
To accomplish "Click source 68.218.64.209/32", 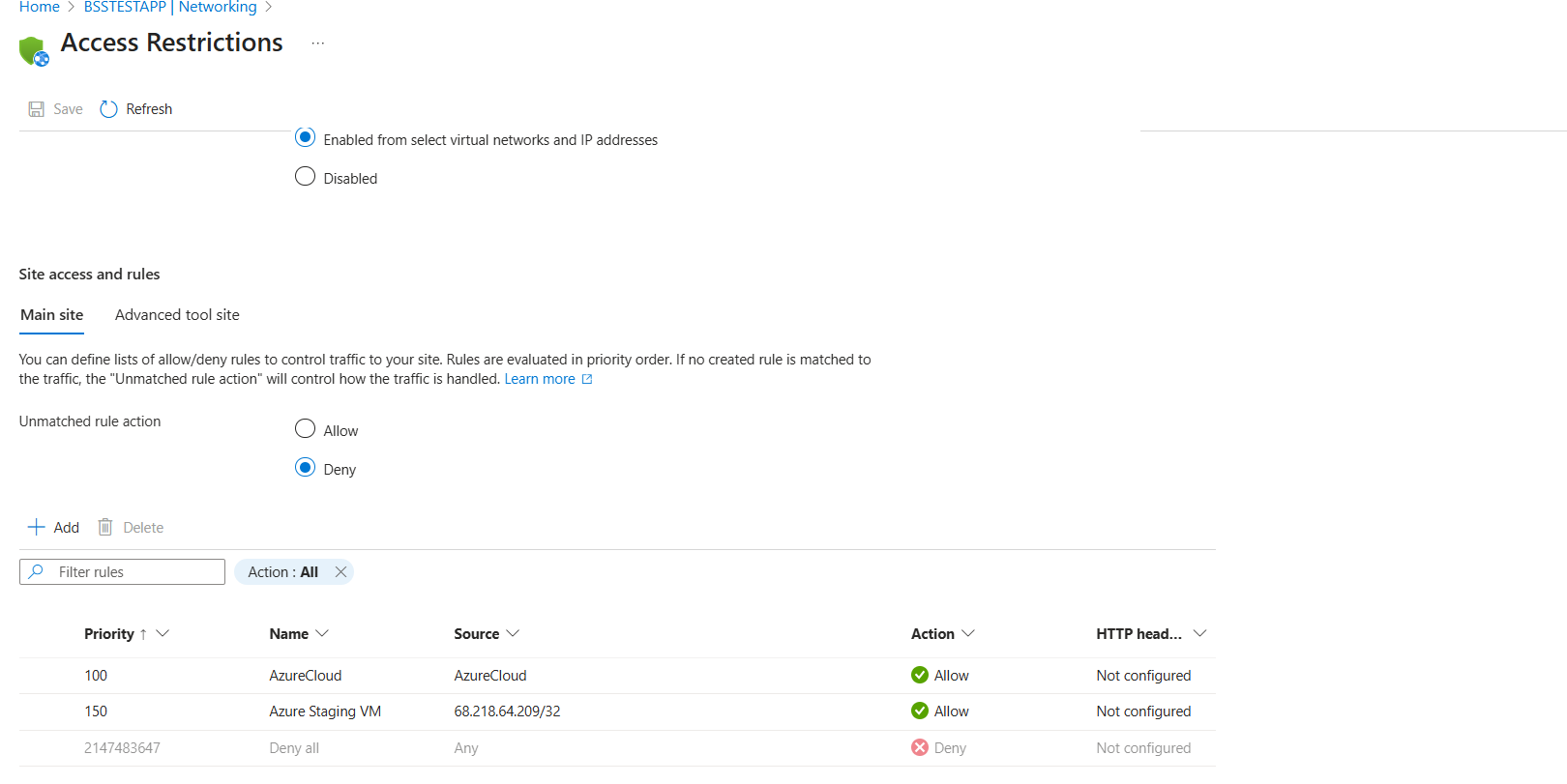I will (x=507, y=711).
